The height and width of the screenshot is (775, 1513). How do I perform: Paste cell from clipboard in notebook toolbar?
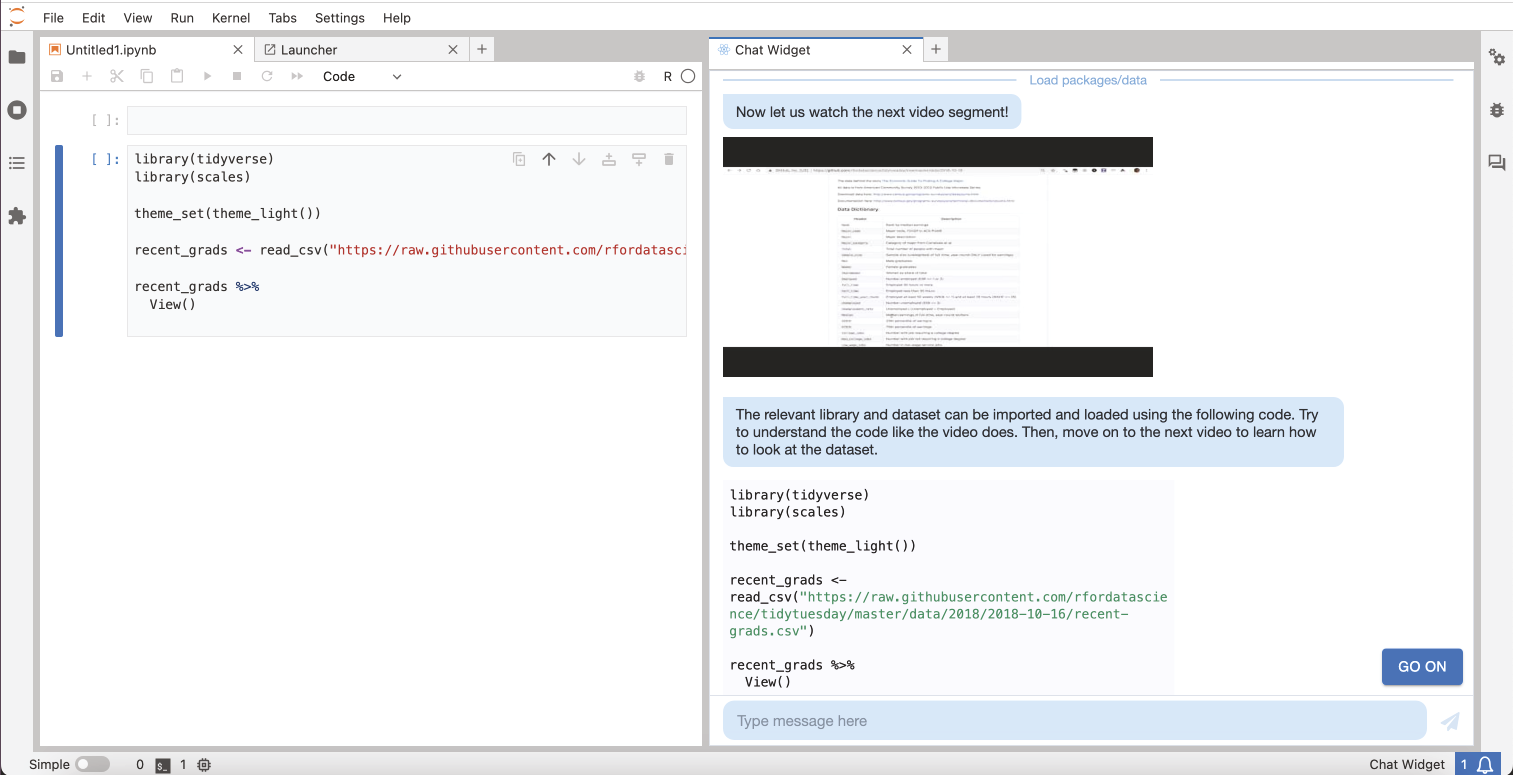click(x=177, y=76)
